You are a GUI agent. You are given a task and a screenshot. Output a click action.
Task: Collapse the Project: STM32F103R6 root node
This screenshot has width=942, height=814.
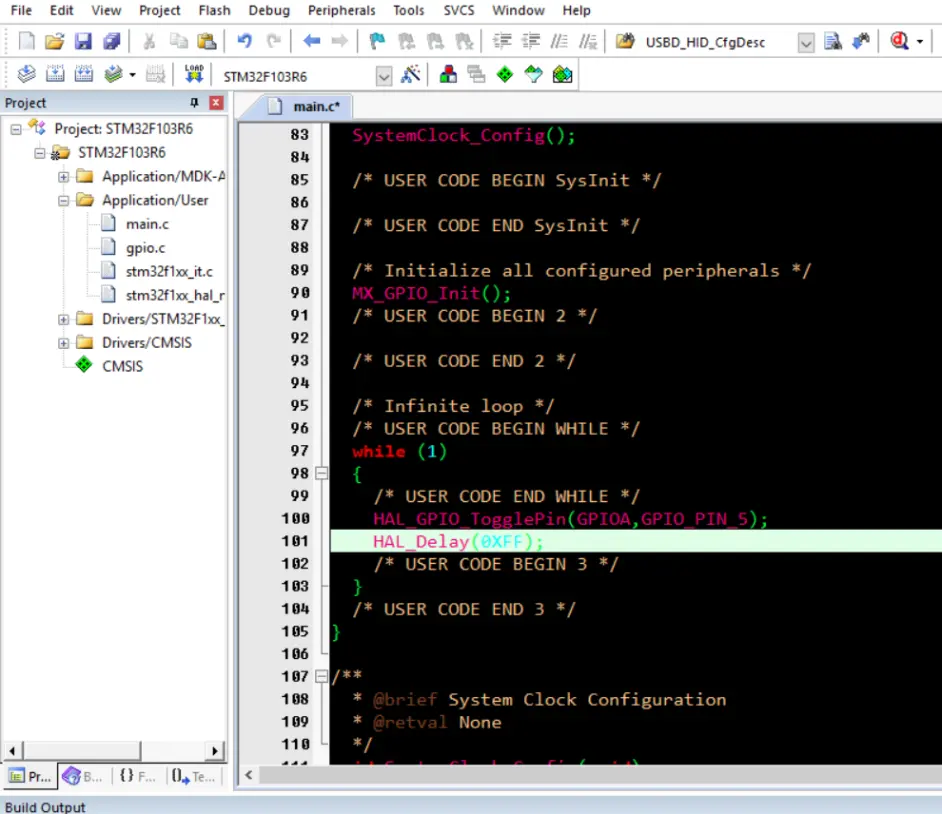tap(16, 129)
